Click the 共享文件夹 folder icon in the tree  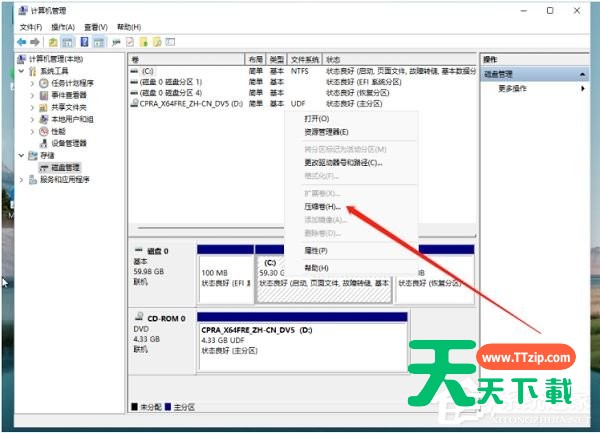click(44, 107)
